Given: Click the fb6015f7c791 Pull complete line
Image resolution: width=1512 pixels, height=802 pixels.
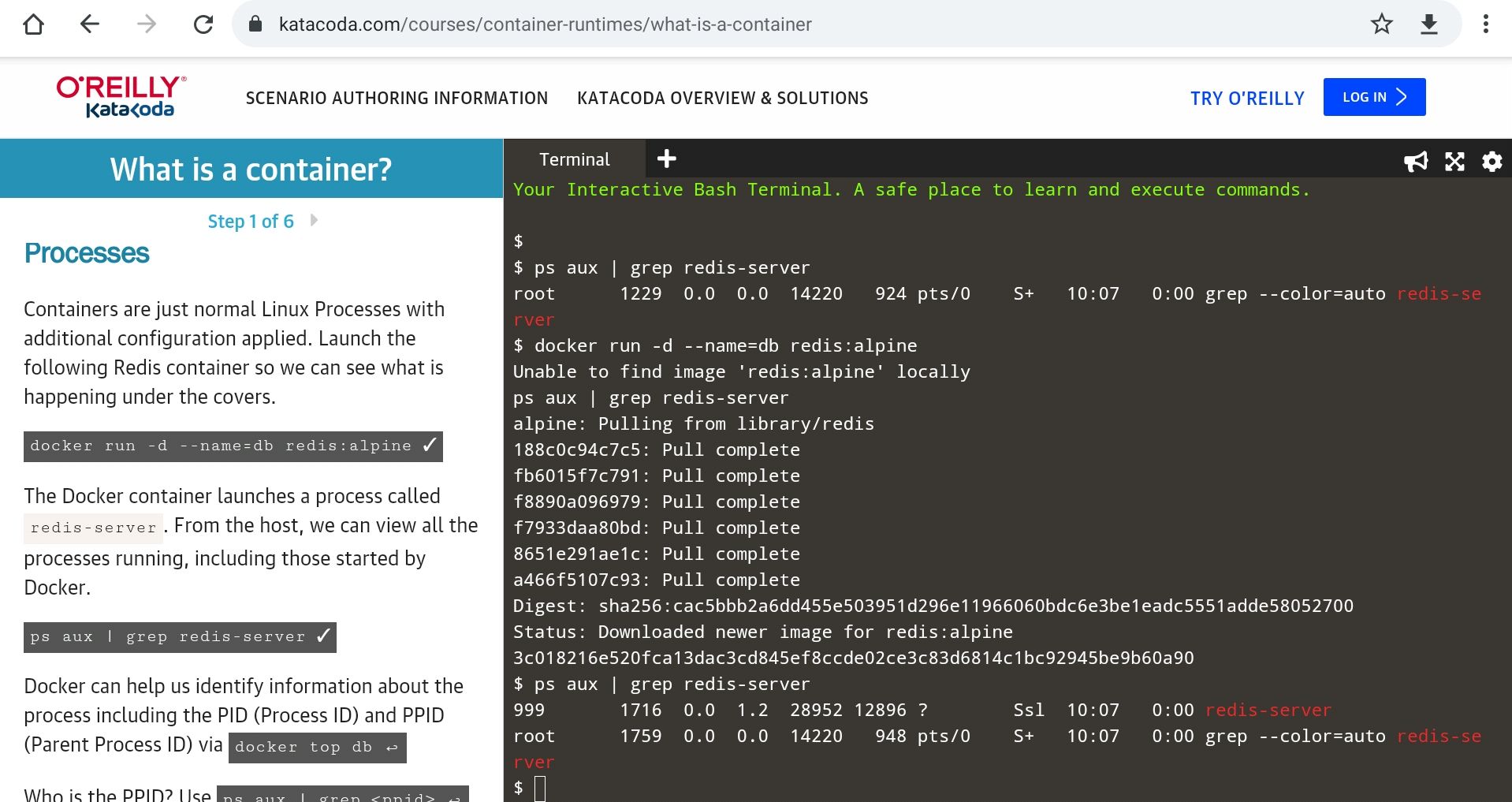Looking at the screenshot, I should [657, 476].
